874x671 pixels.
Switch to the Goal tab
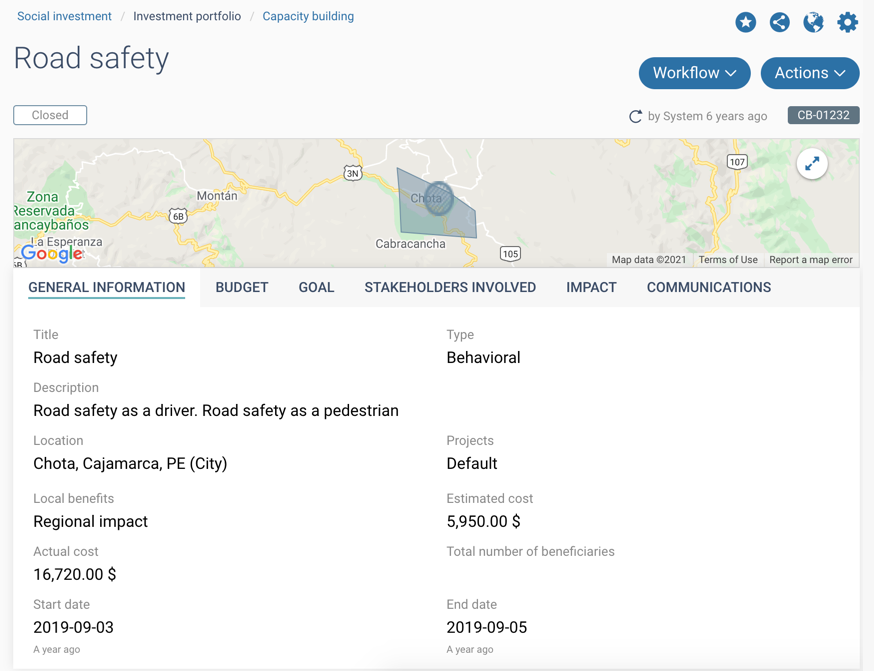[316, 287]
